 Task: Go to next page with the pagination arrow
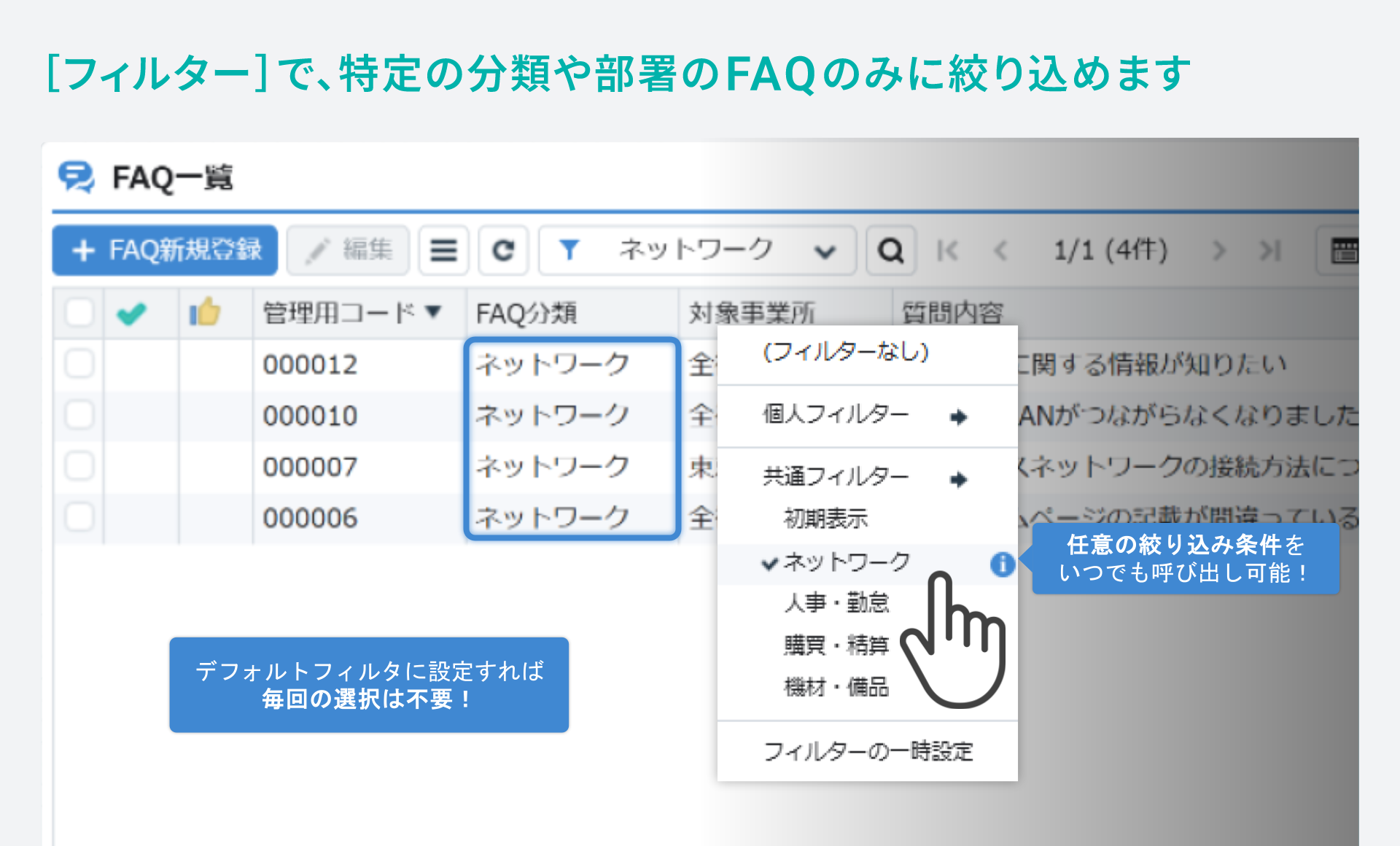[1218, 250]
